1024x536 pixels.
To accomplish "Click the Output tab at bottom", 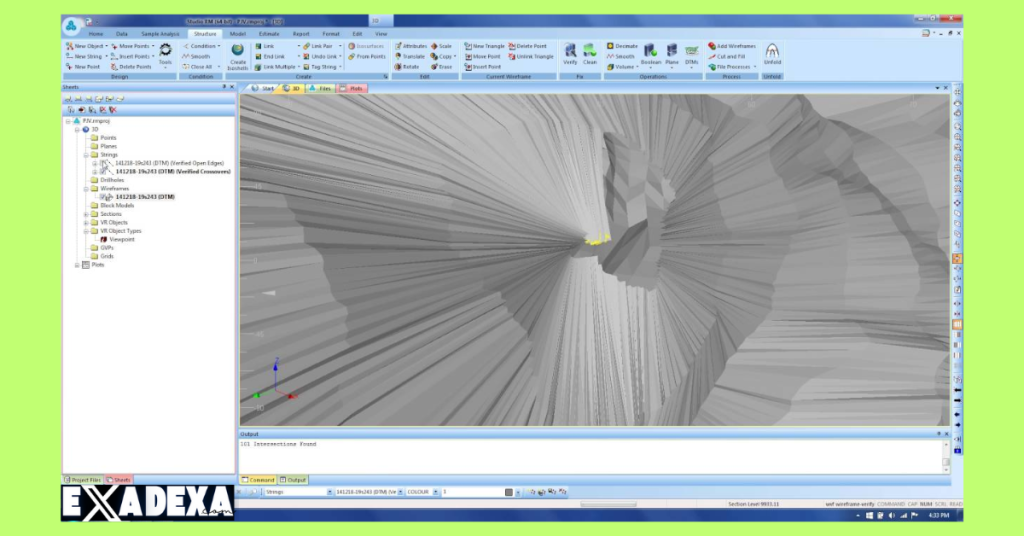I will click(x=294, y=480).
